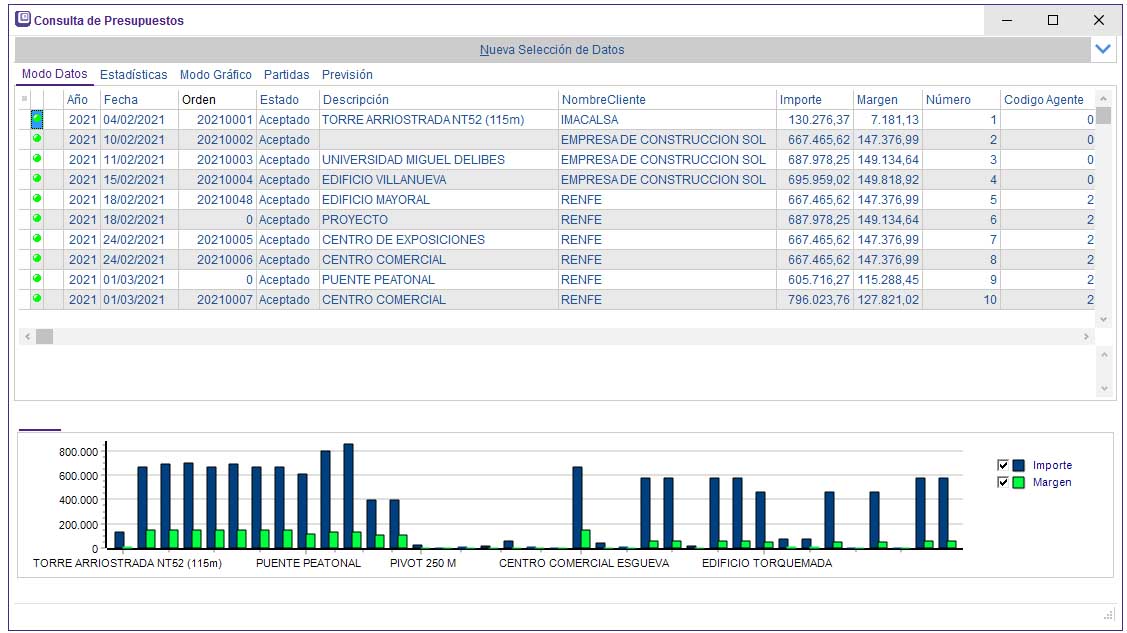1127x633 pixels.
Task: Click the resize grip in the status bar
Action: point(1108,615)
